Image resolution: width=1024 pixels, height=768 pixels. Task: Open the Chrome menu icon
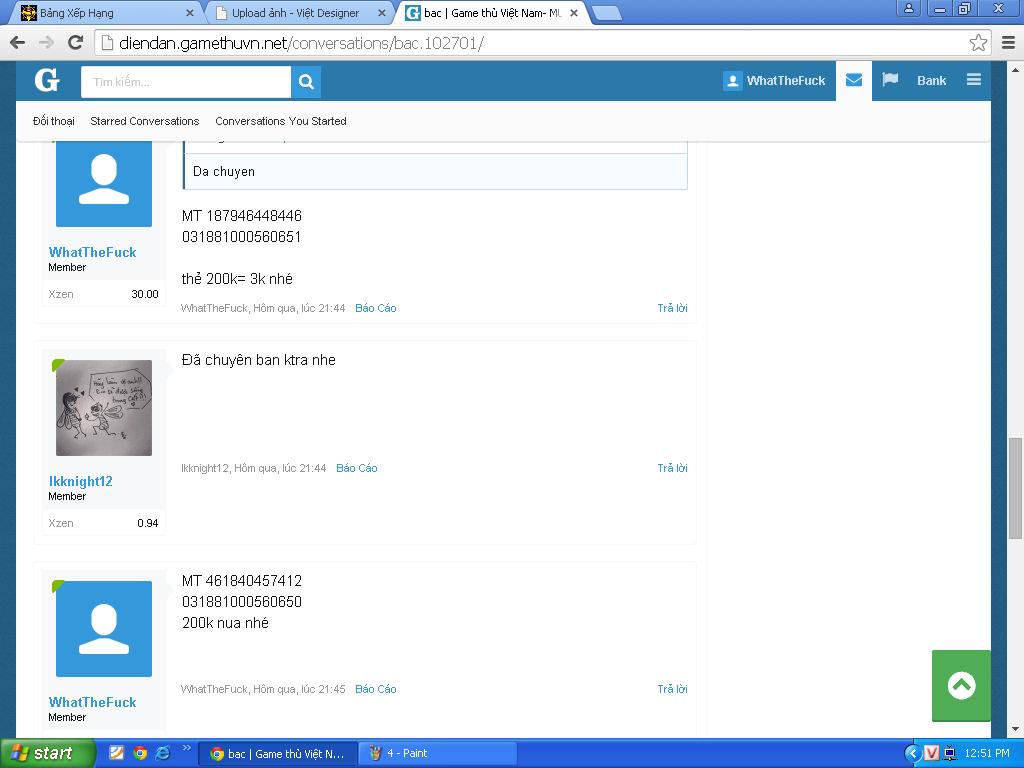click(1008, 43)
